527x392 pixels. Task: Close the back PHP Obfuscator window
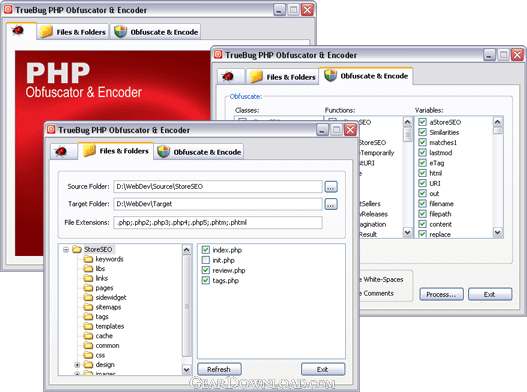(307, 10)
